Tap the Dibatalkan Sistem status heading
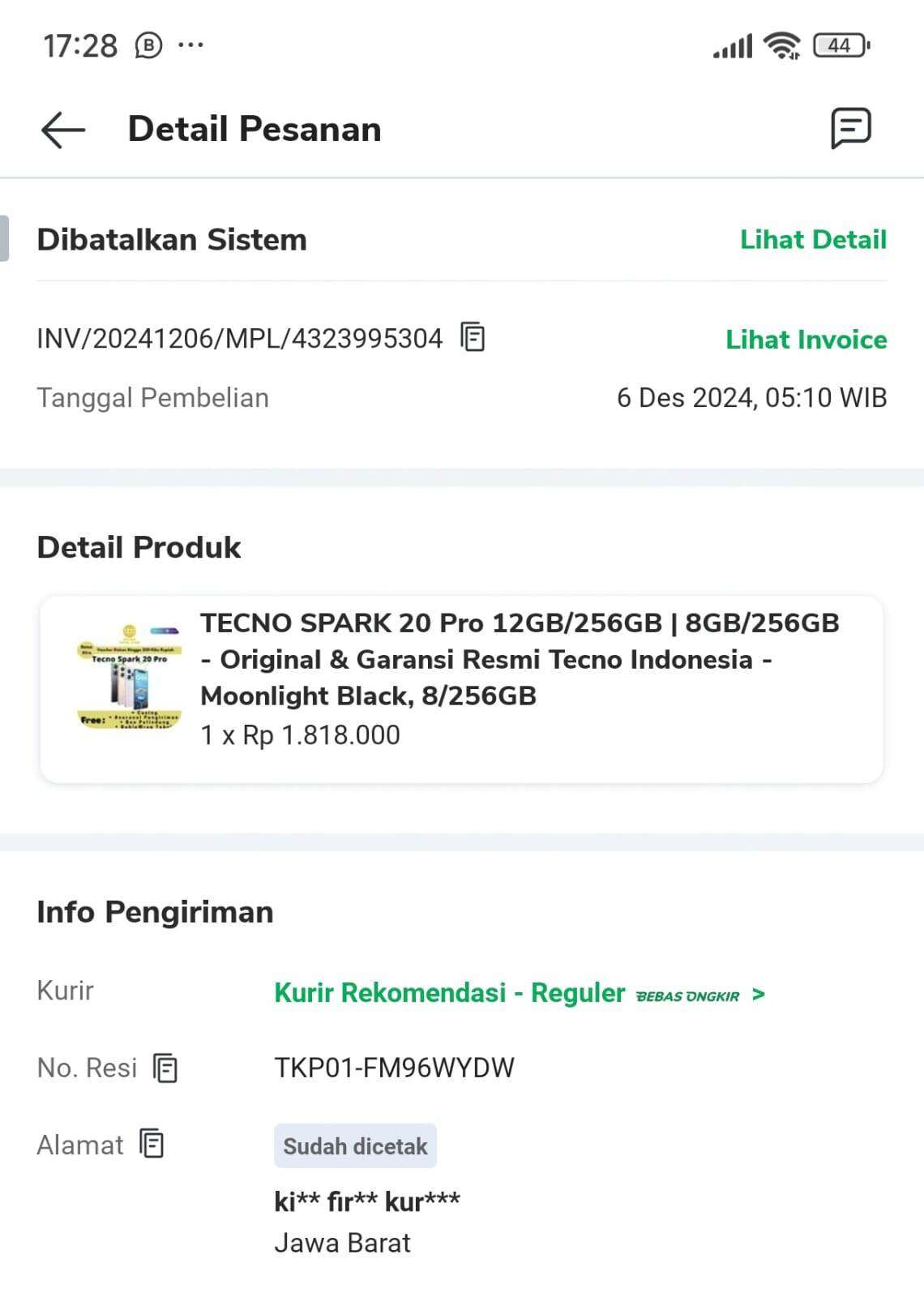The width and height of the screenshot is (924, 1297). (x=172, y=240)
